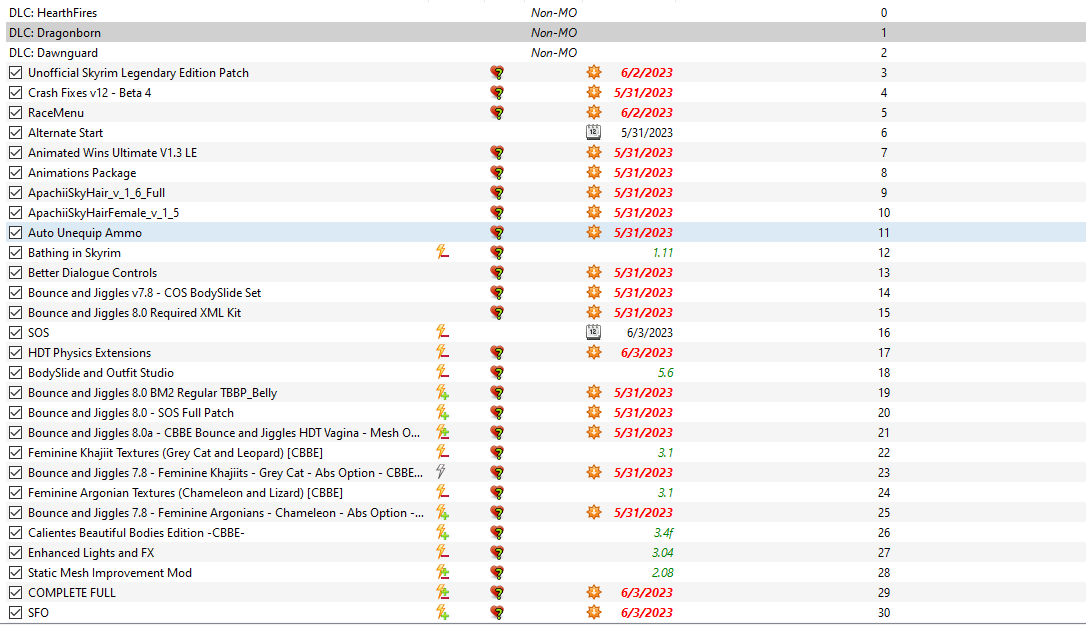Click the Nexus category icon for Unofficial Skyrim Legendary Edition Patch
Image resolution: width=1086 pixels, height=625 pixels.
tap(594, 72)
